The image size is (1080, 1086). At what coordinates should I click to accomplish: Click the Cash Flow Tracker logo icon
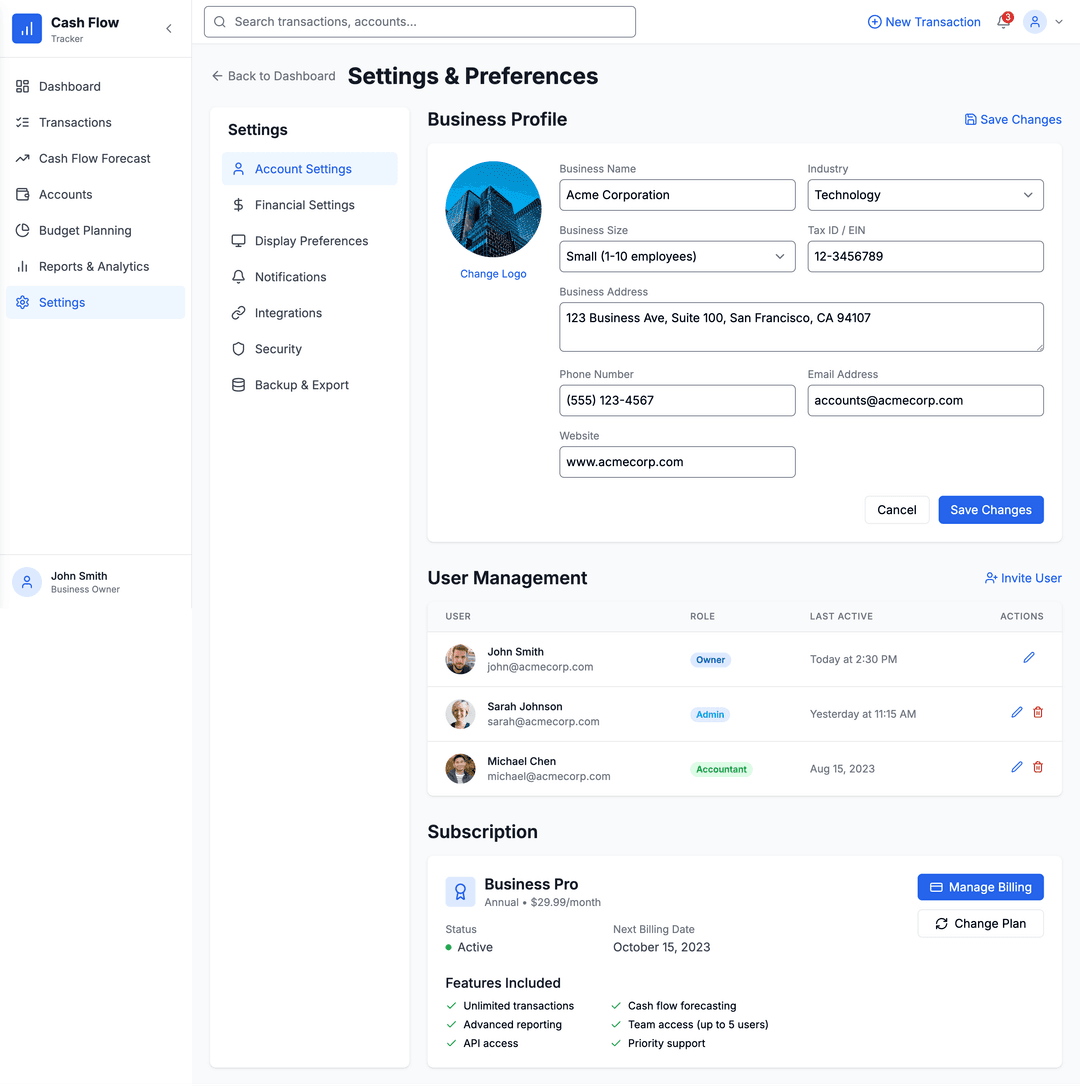(x=27, y=29)
